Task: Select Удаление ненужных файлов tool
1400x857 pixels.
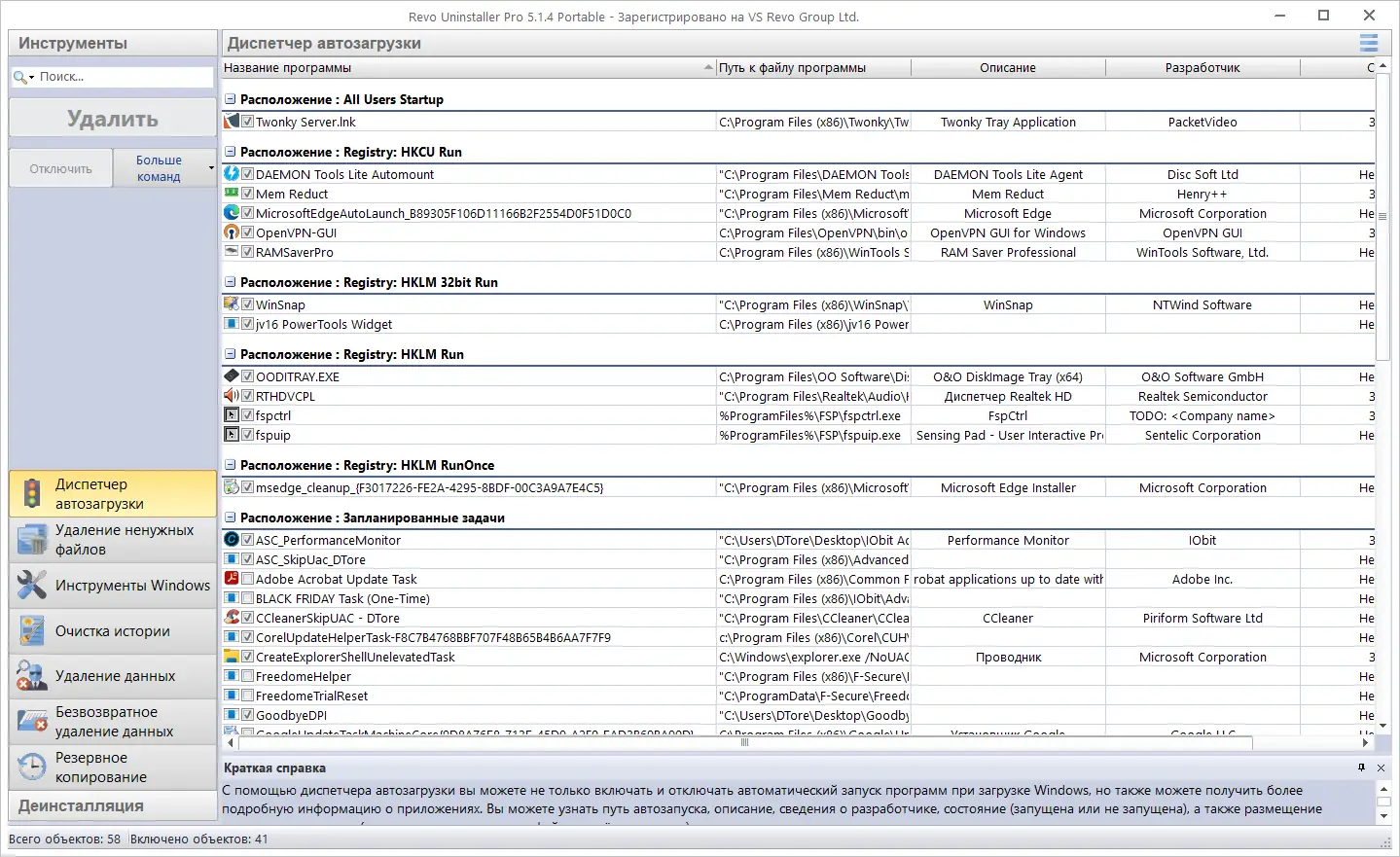Action: pyautogui.click(x=113, y=540)
